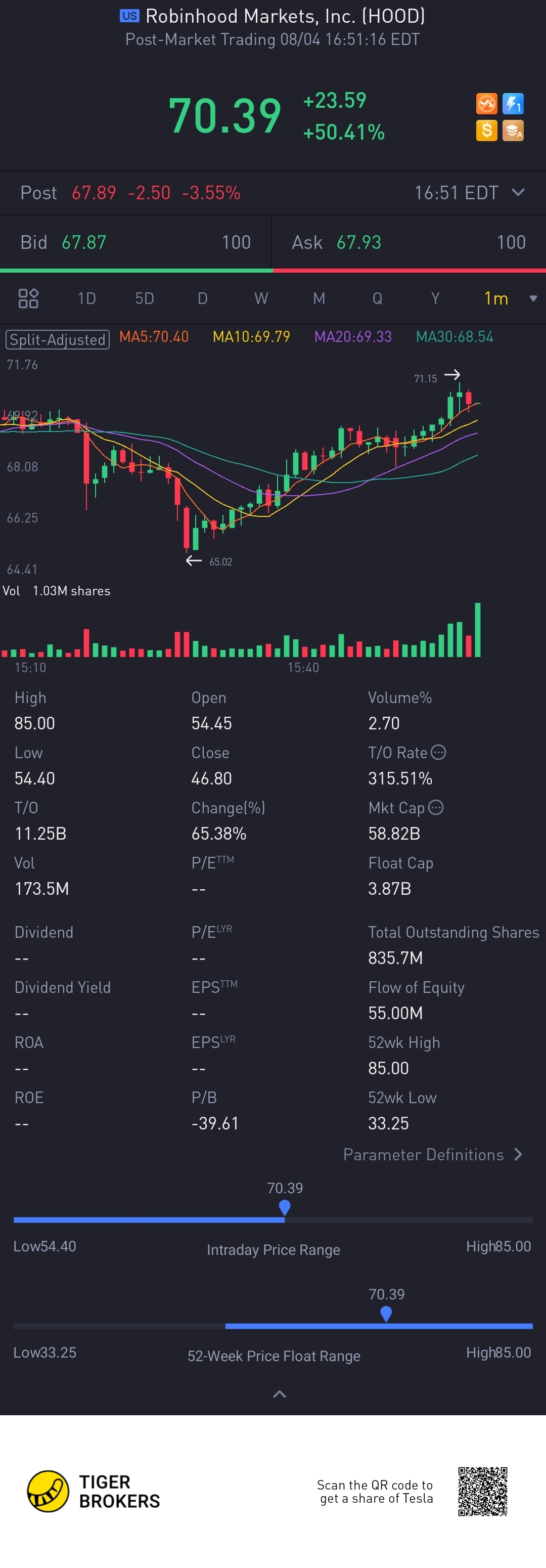Select the 1D chart tab
Screen dimensions: 546x1568
point(86,298)
